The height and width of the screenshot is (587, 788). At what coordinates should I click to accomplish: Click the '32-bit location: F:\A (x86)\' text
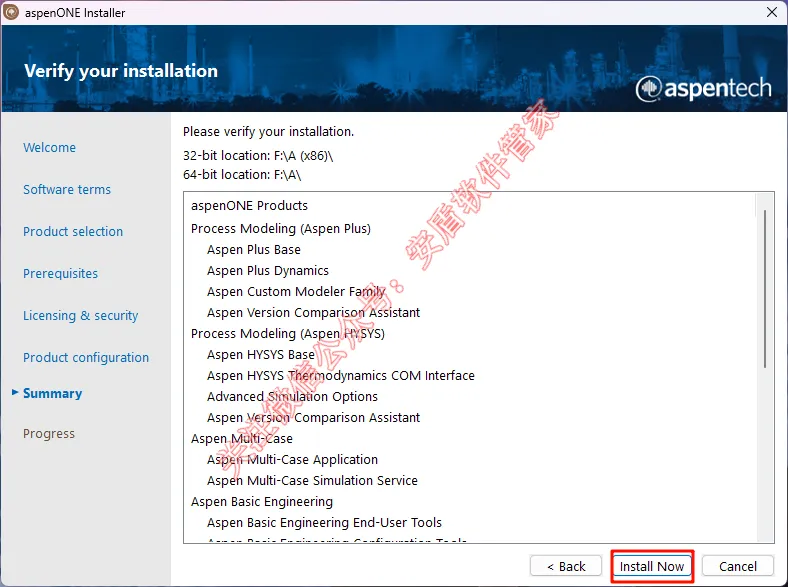(258, 156)
